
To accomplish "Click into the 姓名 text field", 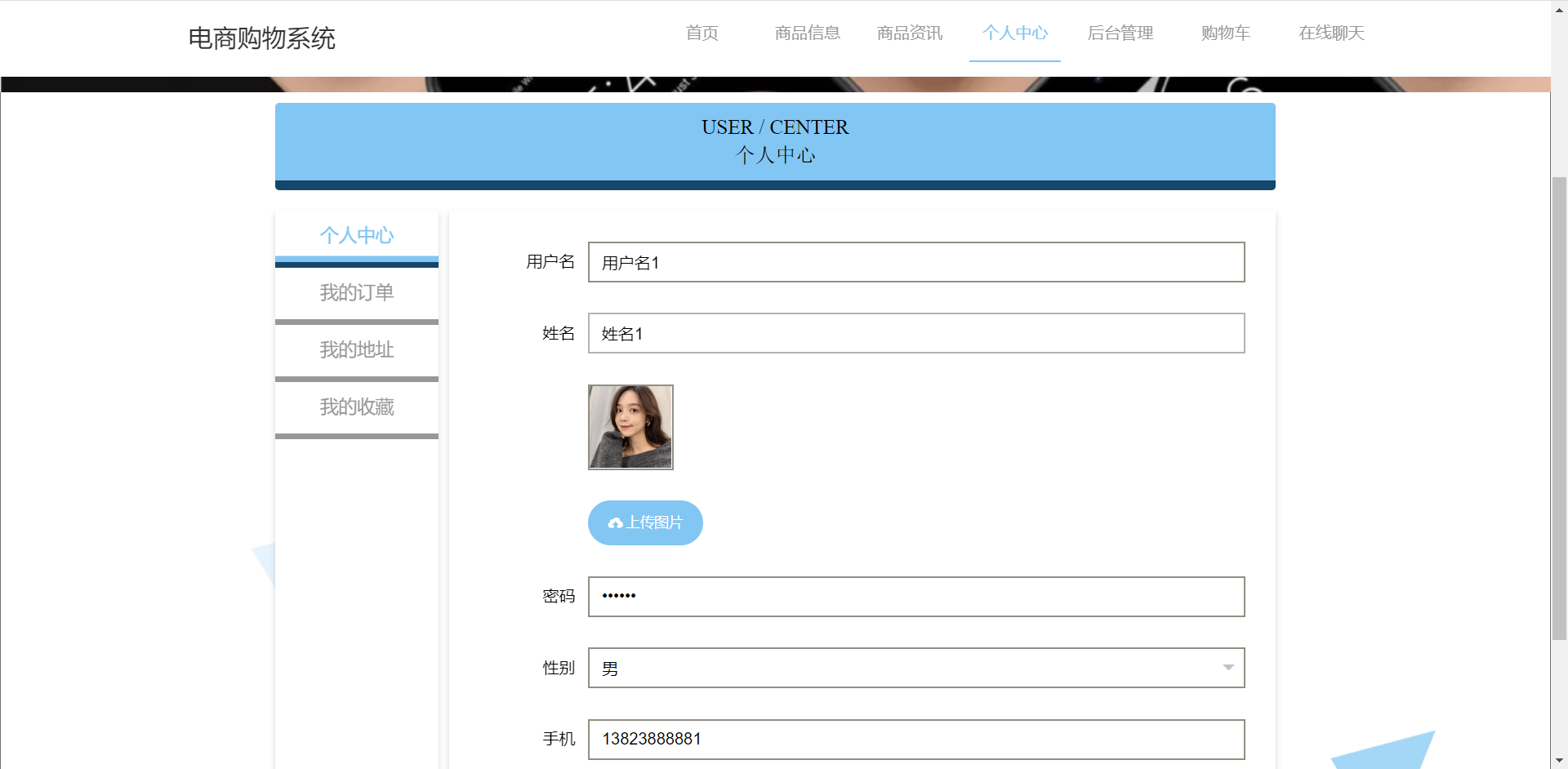I will (x=915, y=333).
